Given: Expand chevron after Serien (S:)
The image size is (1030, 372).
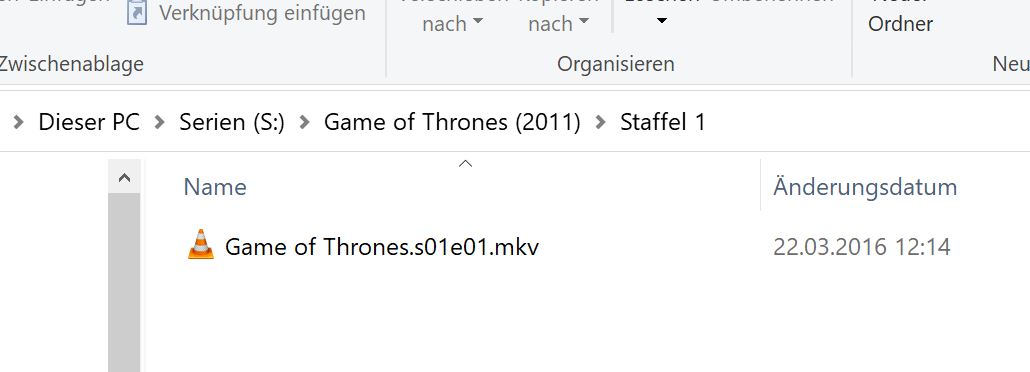Looking at the screenshot, I should pyautogui.click(x=303, y=122).
